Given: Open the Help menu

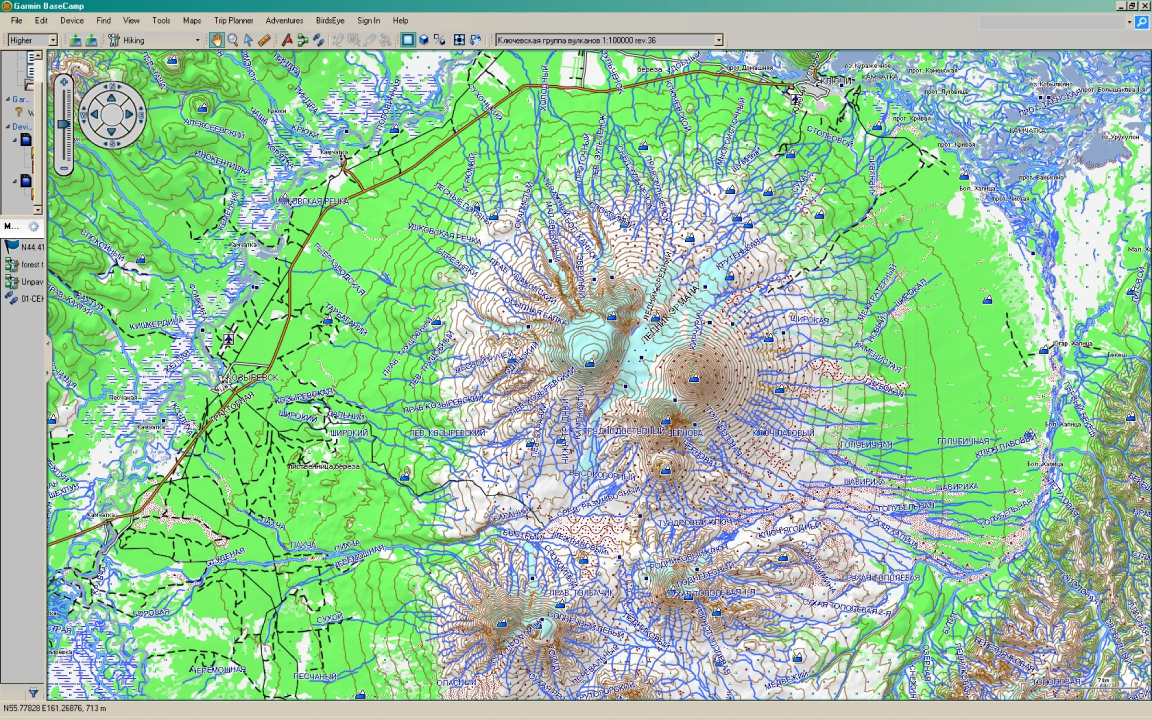Looking at the screenshot, I should 400,21.
